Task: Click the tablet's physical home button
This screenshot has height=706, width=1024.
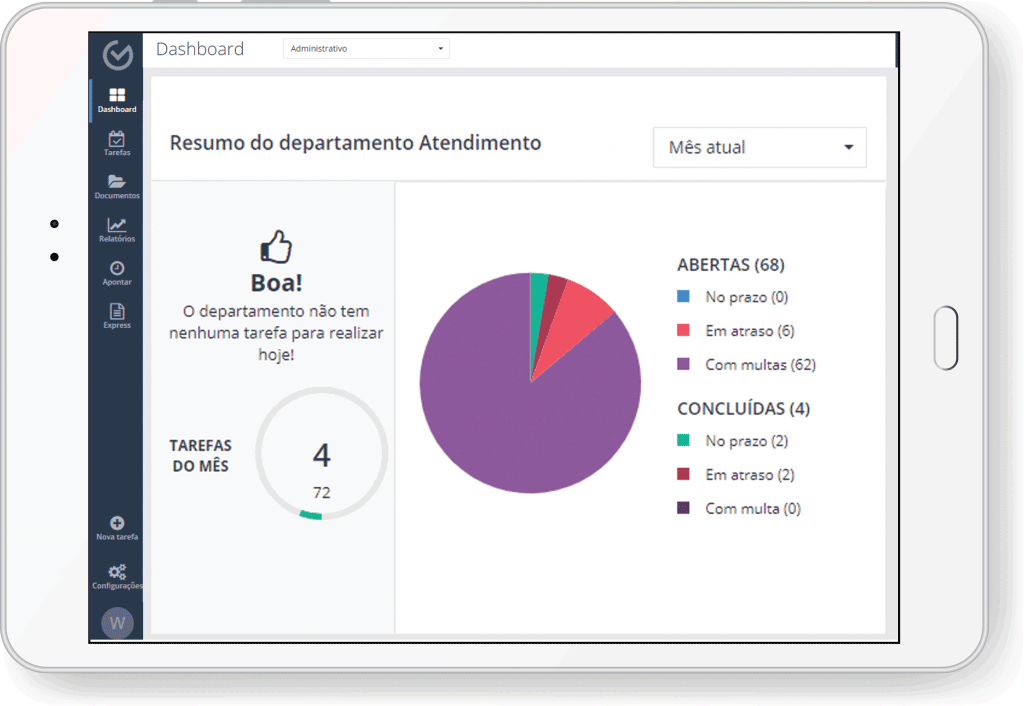Action: [946, 338]
